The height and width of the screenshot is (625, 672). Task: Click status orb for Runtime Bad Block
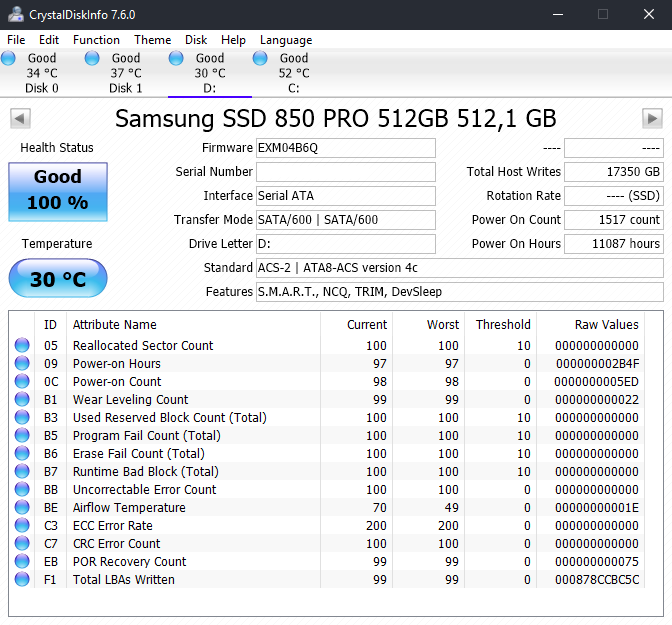(22, 471)
